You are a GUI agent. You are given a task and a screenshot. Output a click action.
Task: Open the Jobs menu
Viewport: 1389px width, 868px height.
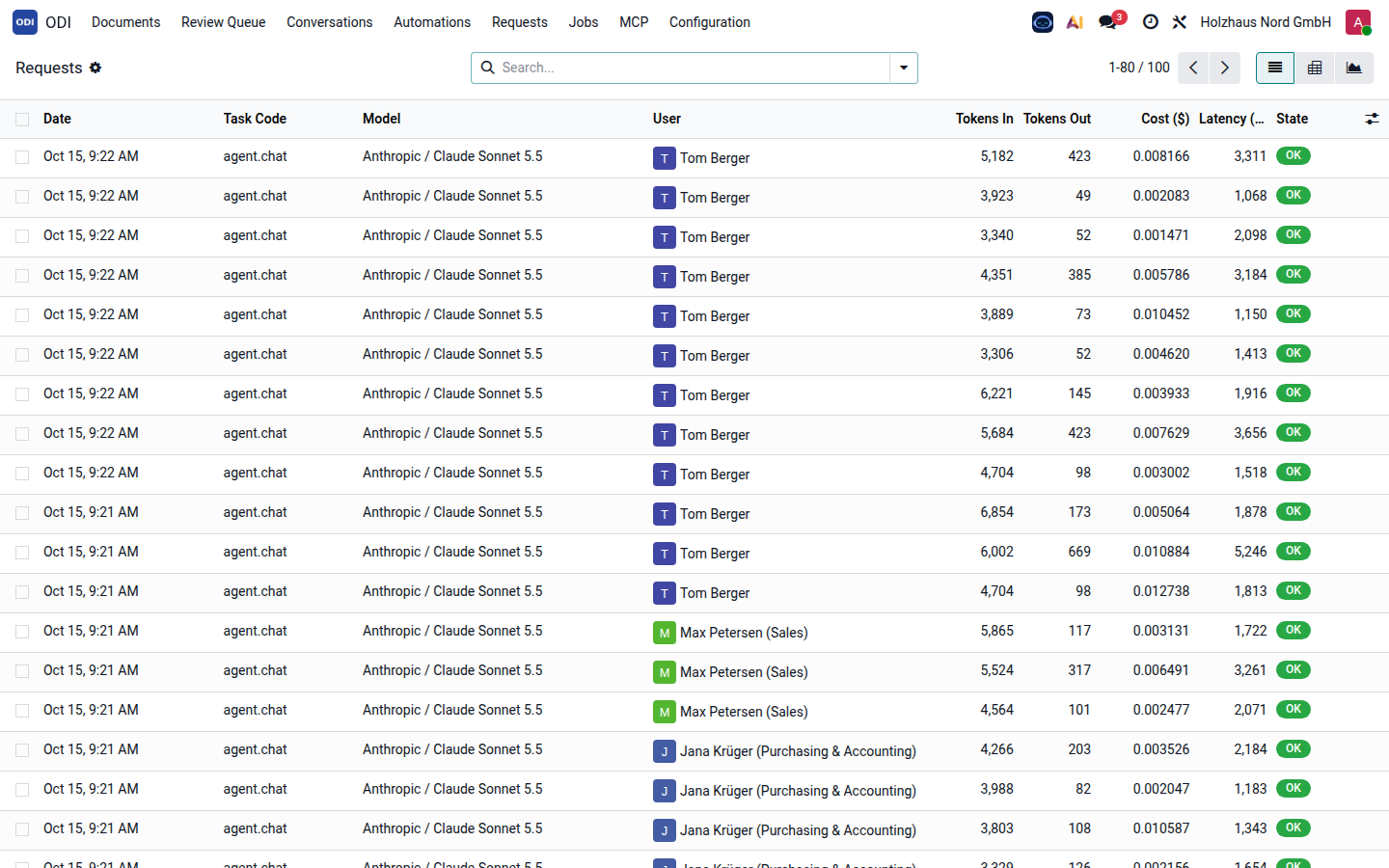584,22
